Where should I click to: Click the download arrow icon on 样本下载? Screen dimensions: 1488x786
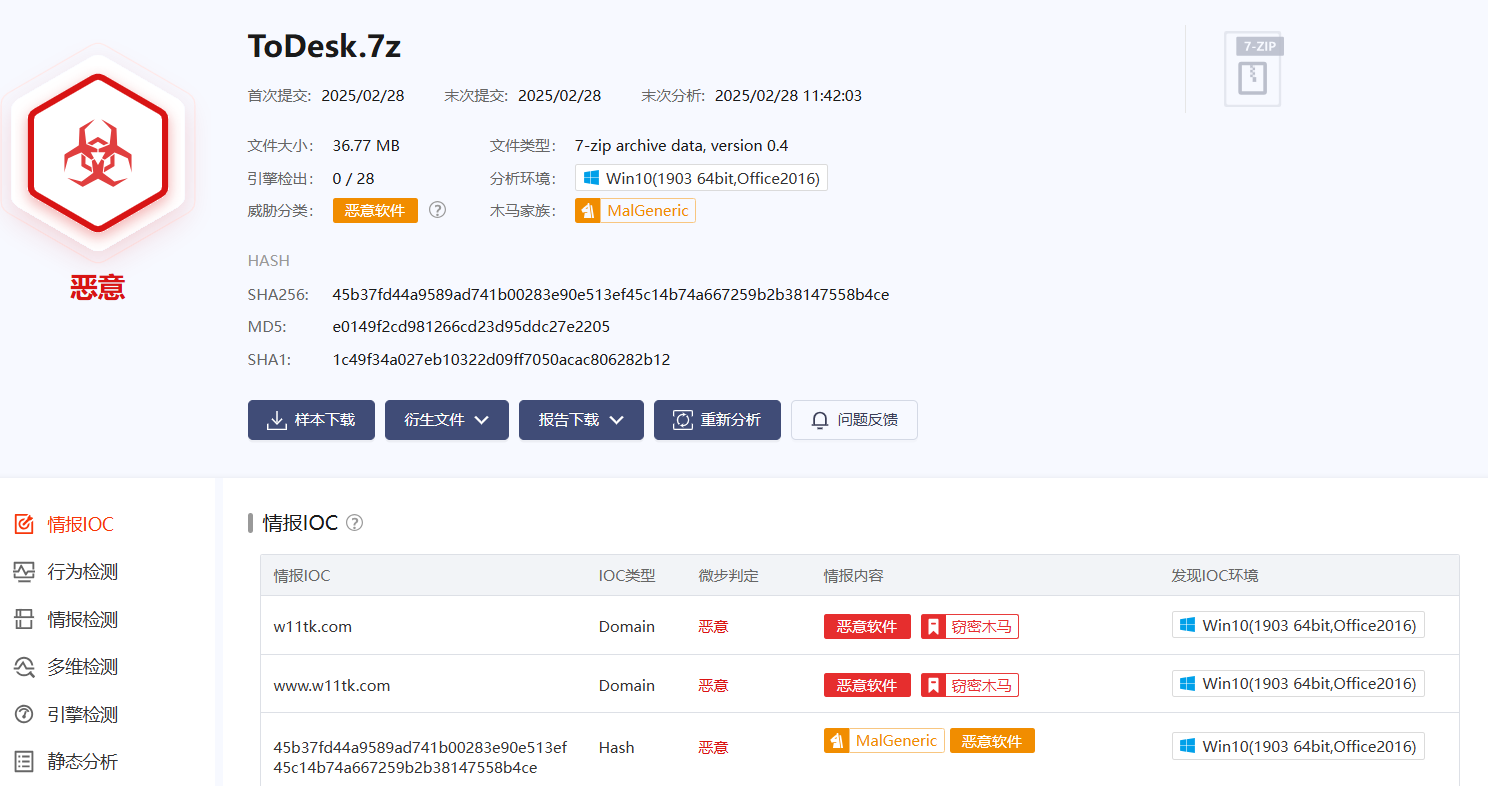pyautogui.click(x=277, y=420)
